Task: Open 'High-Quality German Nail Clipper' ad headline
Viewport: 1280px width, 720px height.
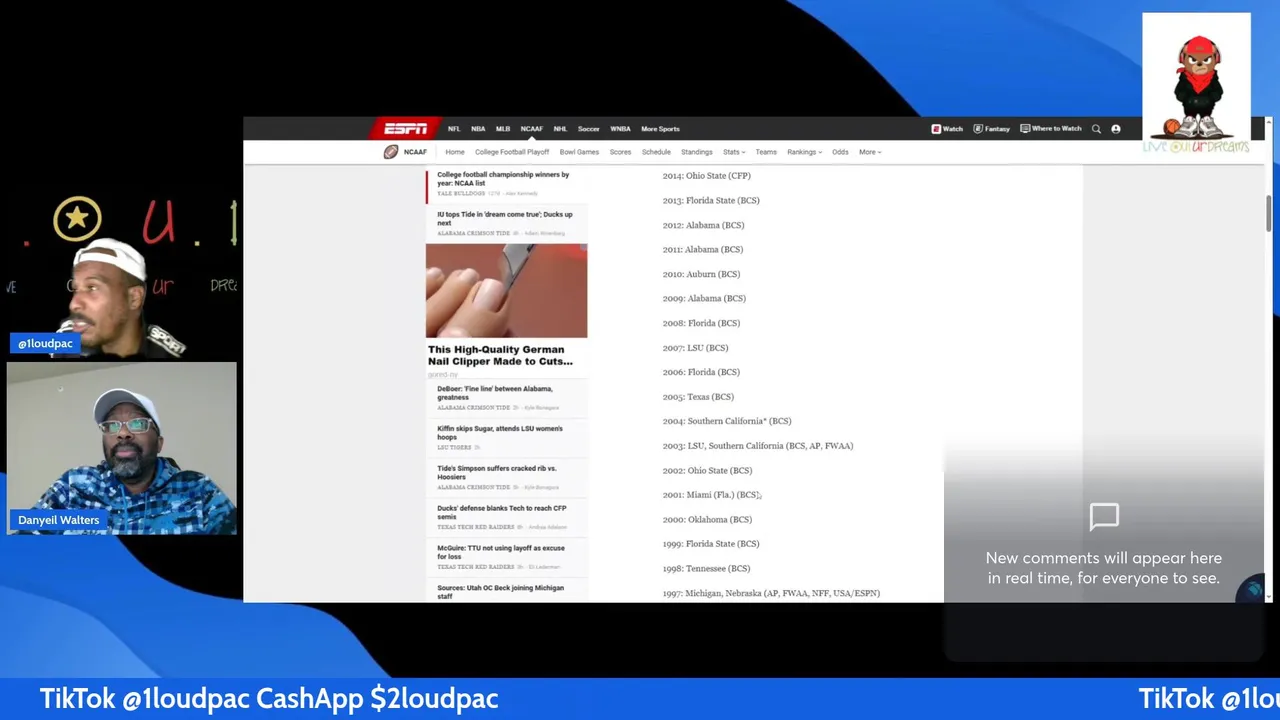Action: [x=500, y=355]
